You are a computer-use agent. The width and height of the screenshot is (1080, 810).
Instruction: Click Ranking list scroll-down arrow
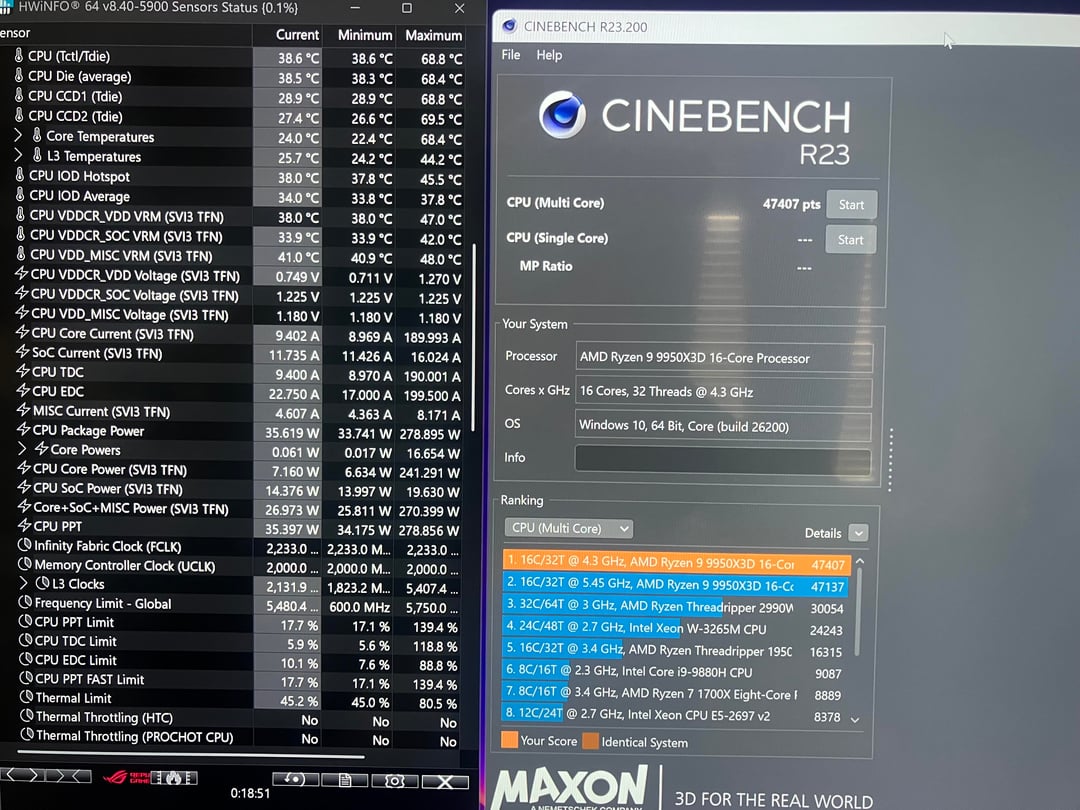coord(855,719)
